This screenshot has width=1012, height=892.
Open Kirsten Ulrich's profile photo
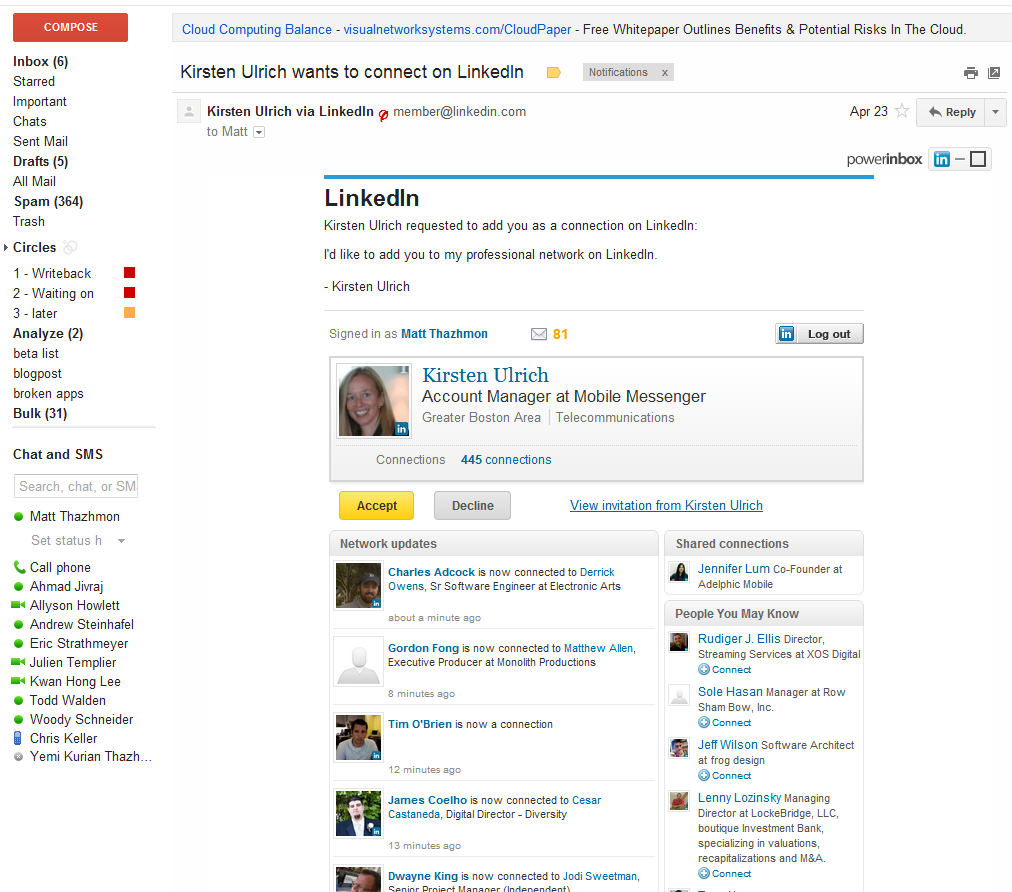[374, 401]
